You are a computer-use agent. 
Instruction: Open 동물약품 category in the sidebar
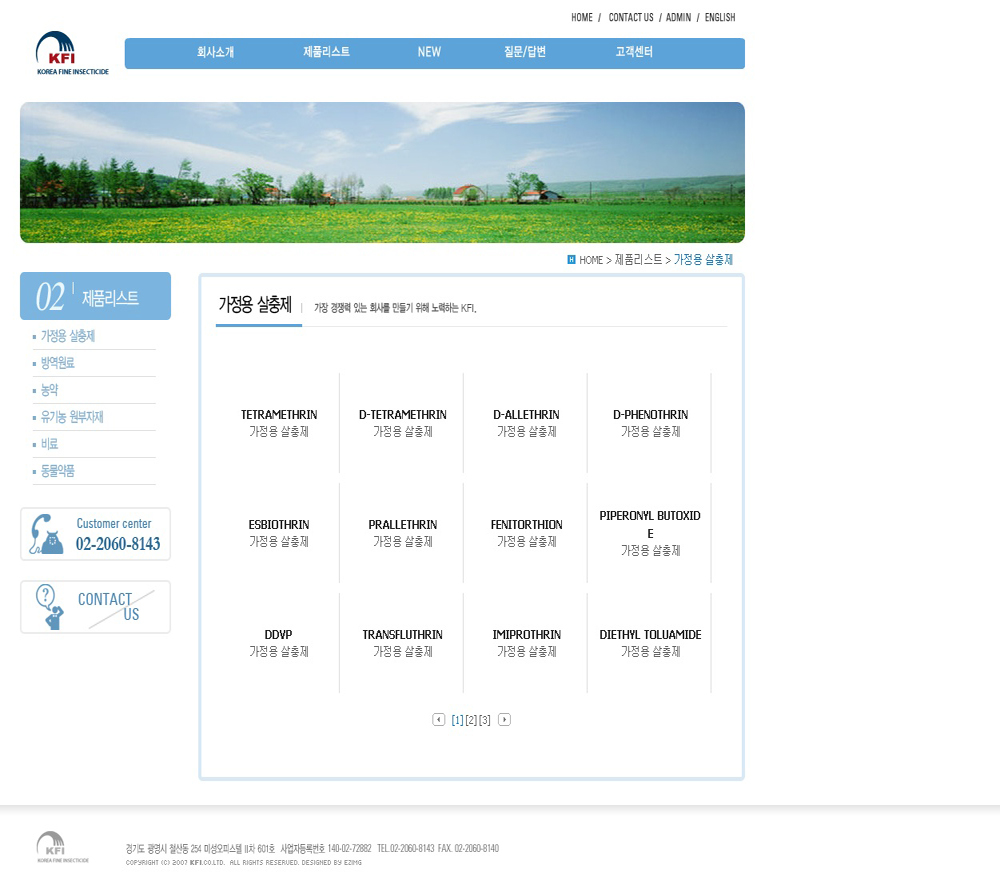58,471
